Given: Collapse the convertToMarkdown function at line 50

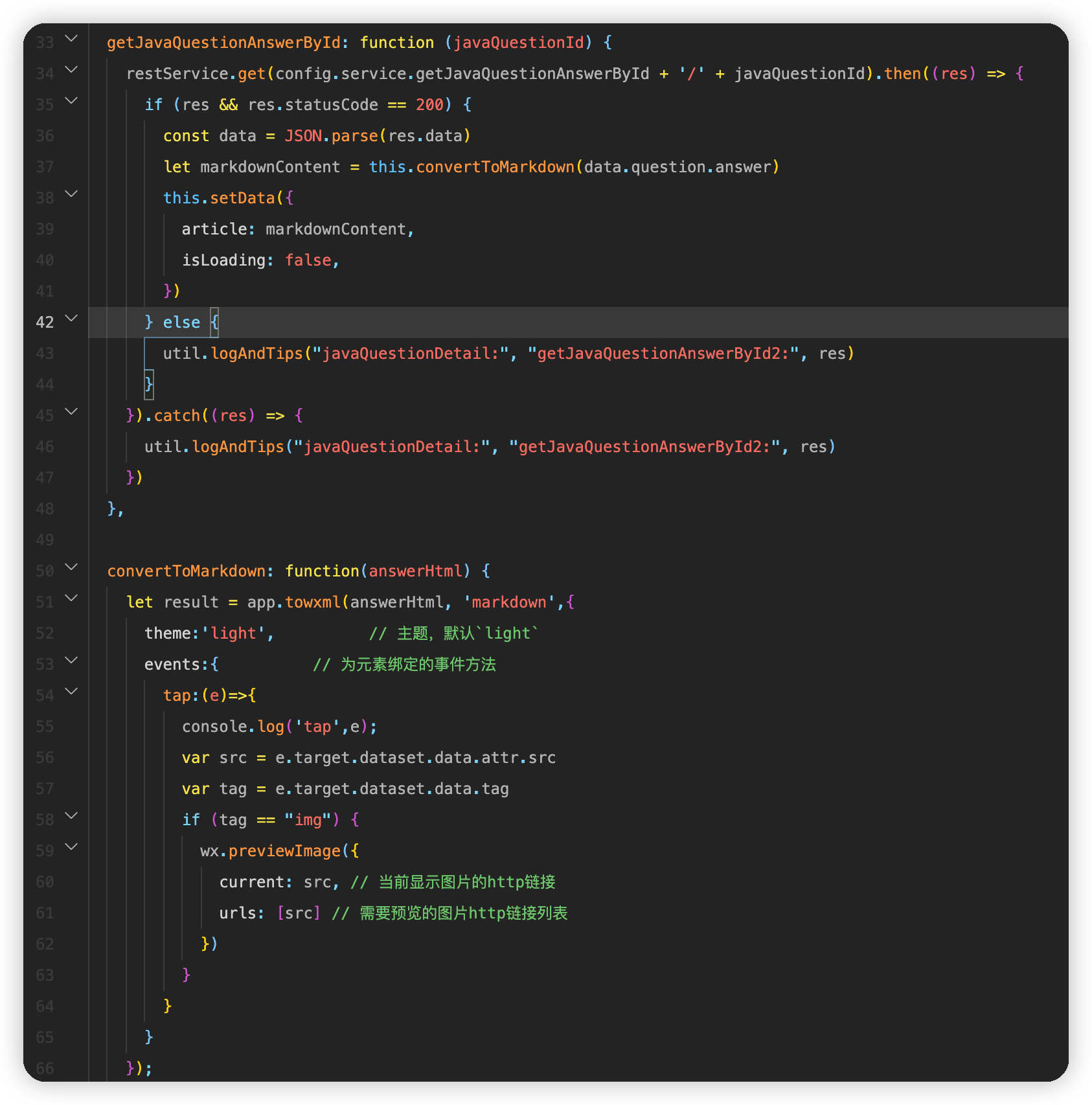Looking at the screenshot, I should (72, 567).
